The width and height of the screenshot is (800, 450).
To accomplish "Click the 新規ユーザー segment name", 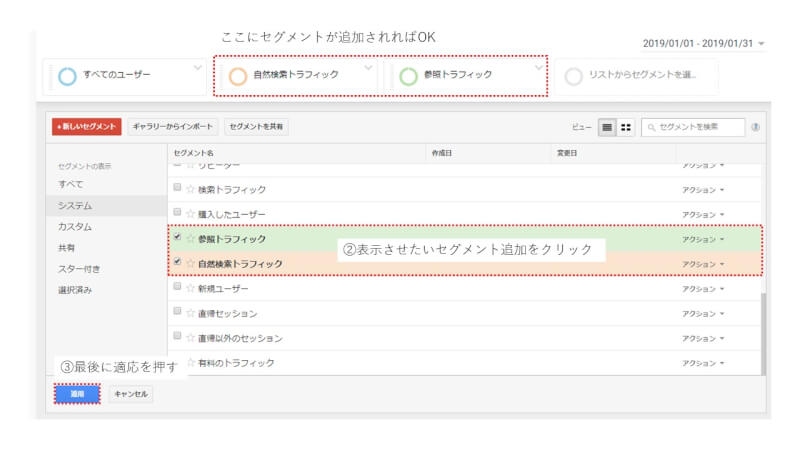I will (x=223, y=289).
